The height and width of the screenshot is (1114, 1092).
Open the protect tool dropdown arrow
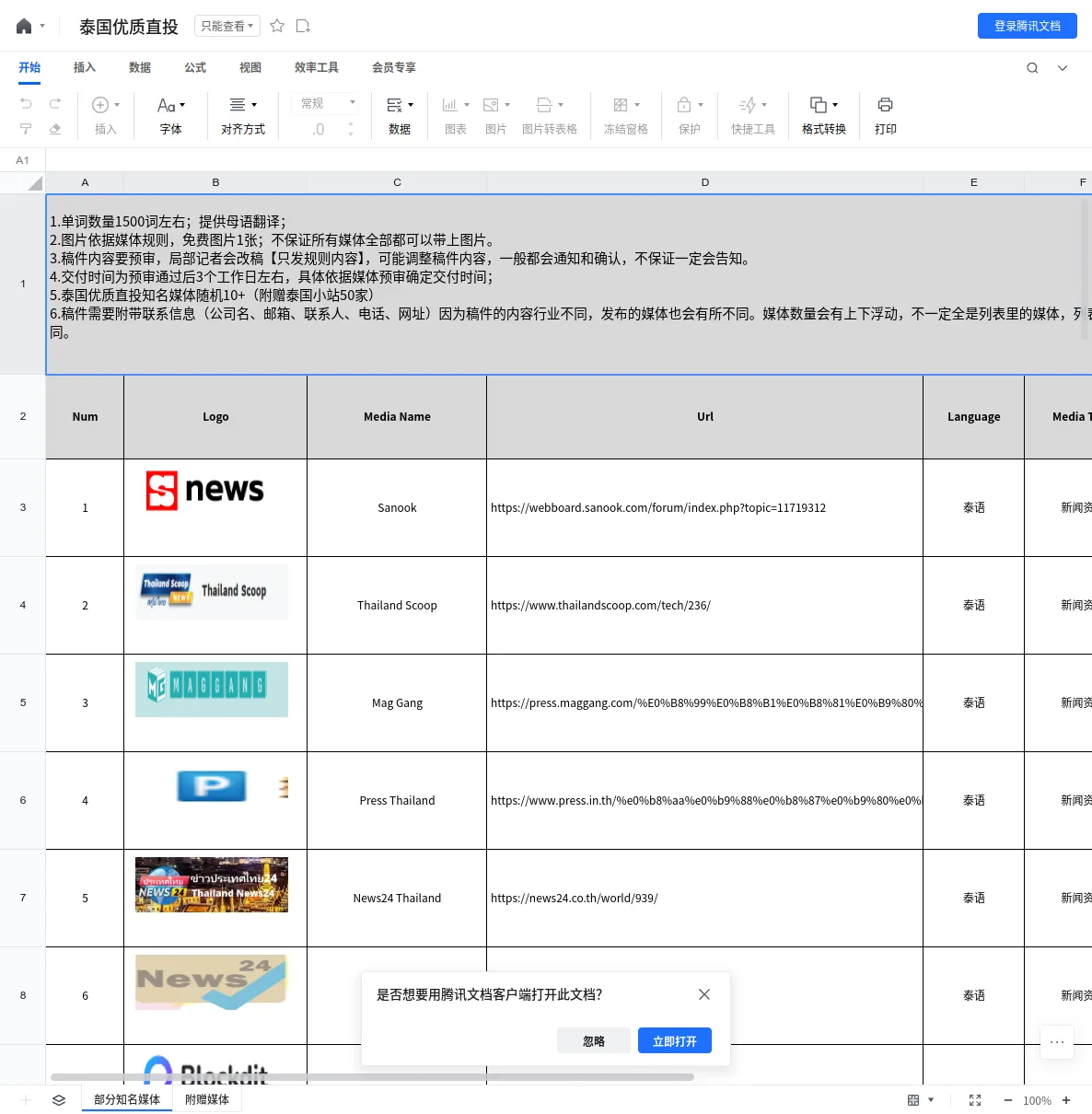(x=701, y=105)
